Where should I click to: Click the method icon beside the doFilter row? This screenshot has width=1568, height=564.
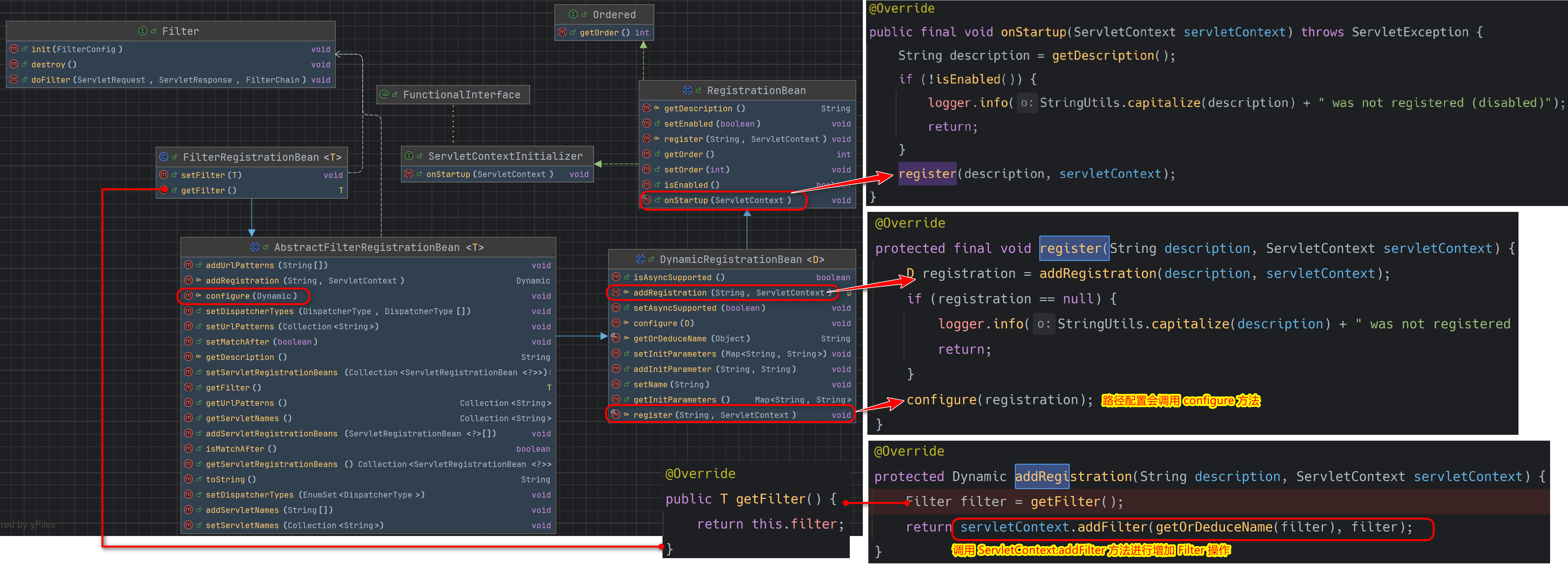point(13,79)
